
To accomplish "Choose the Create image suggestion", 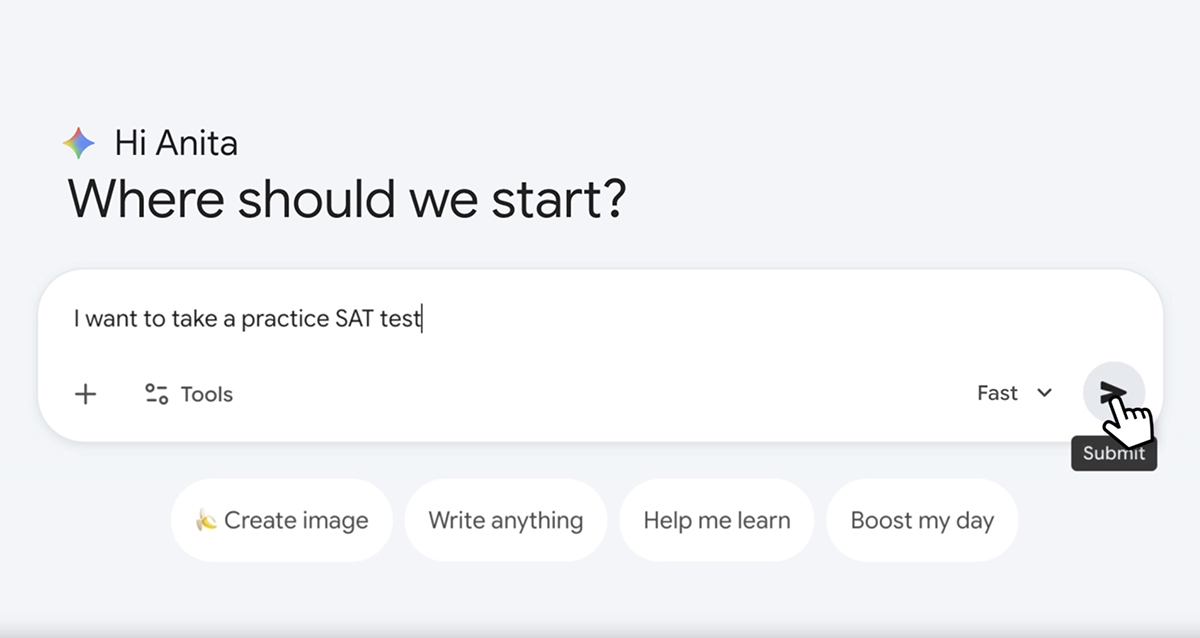I will point(281,520).
